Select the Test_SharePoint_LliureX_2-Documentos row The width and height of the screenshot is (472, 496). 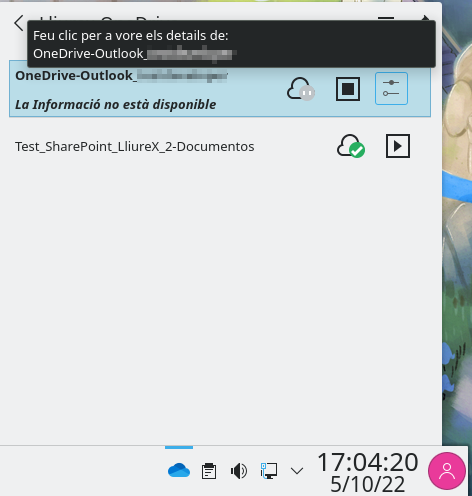click(220, 146)
